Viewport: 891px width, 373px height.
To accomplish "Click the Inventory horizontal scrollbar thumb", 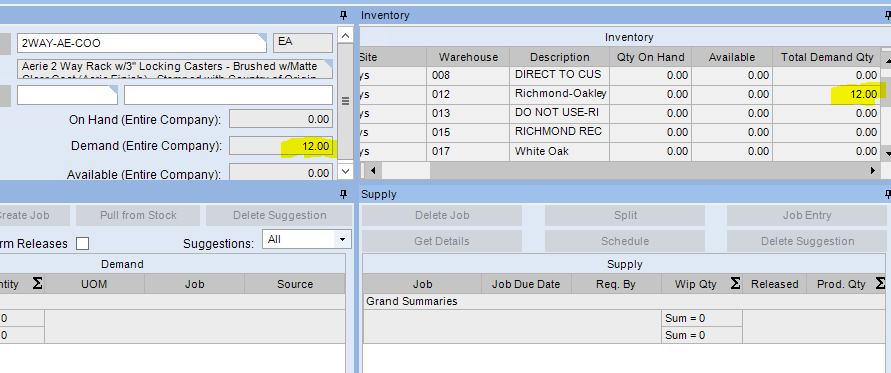I will [x=406, y=171].
